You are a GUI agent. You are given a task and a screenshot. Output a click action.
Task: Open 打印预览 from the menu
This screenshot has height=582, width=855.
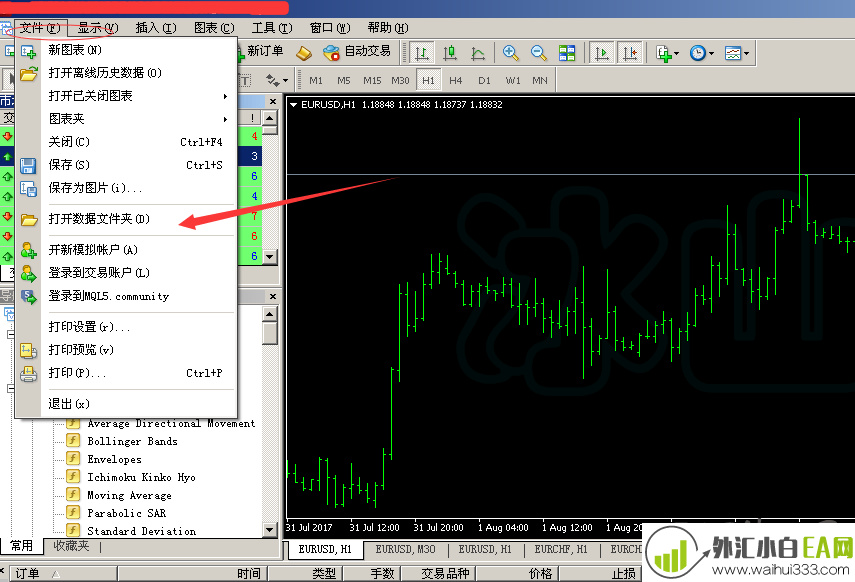point(127,350)
